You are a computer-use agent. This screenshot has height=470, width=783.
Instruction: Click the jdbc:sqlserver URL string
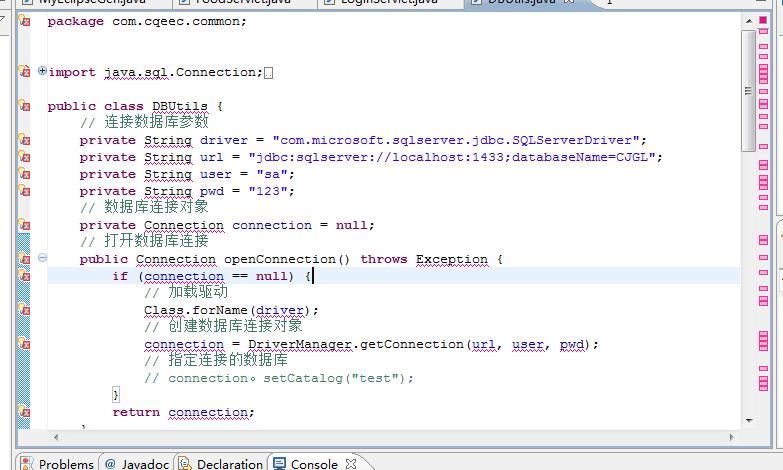(451, 157)
